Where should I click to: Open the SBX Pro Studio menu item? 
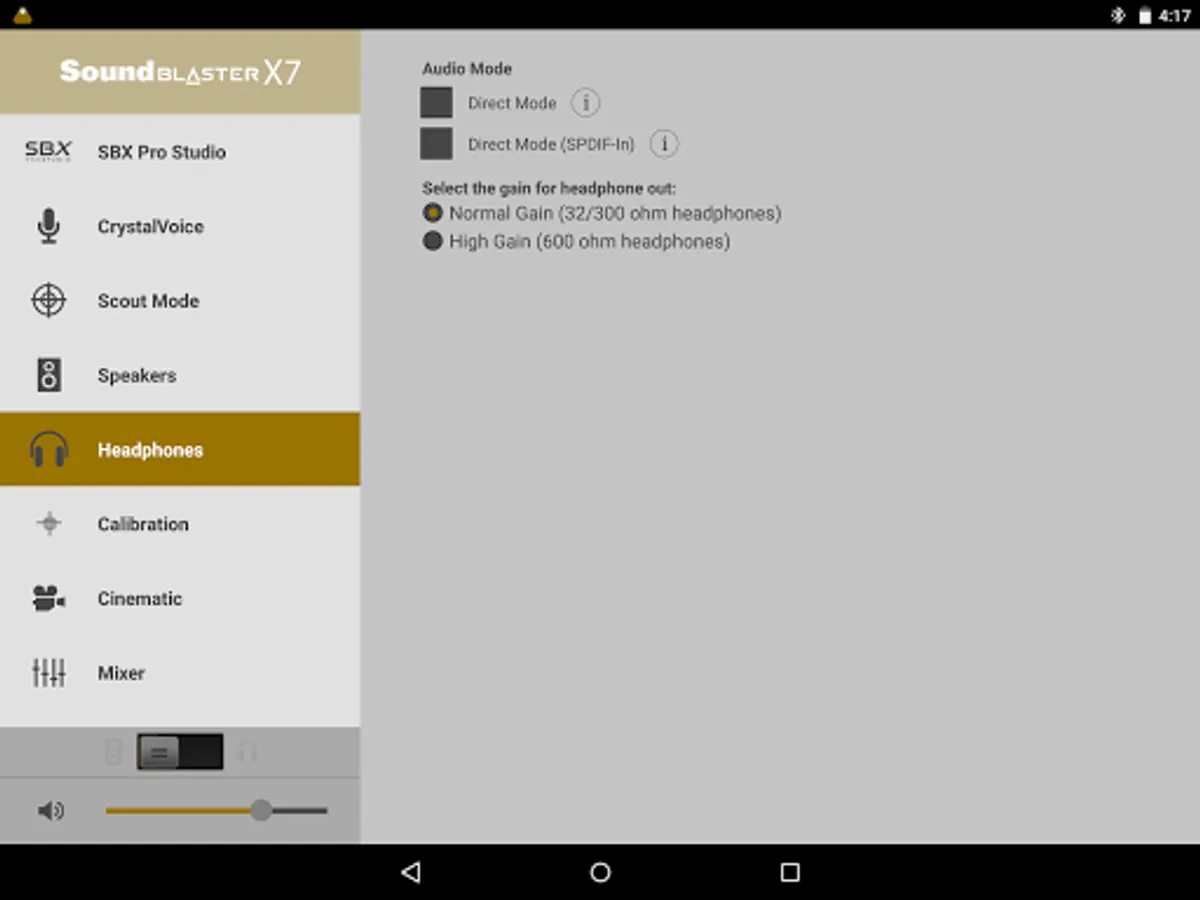coord(180,152)
